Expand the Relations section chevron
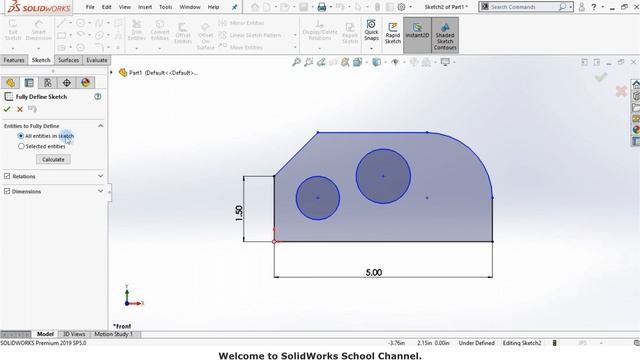 coord(100,176)
